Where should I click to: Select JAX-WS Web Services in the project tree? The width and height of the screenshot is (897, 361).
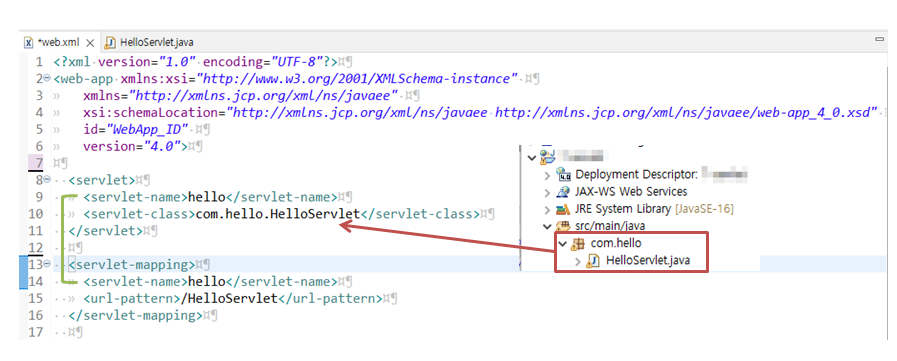tap(631, 192)
